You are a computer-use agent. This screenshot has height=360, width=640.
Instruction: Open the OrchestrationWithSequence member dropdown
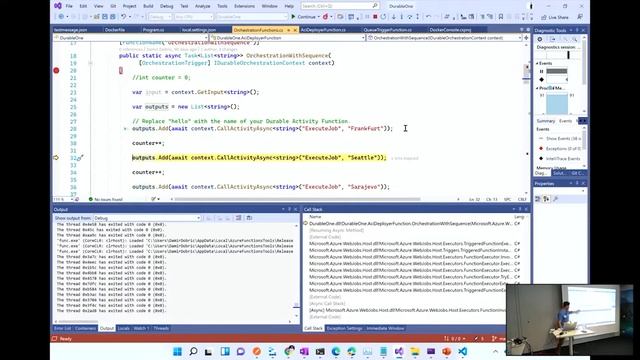pos(444,38)
